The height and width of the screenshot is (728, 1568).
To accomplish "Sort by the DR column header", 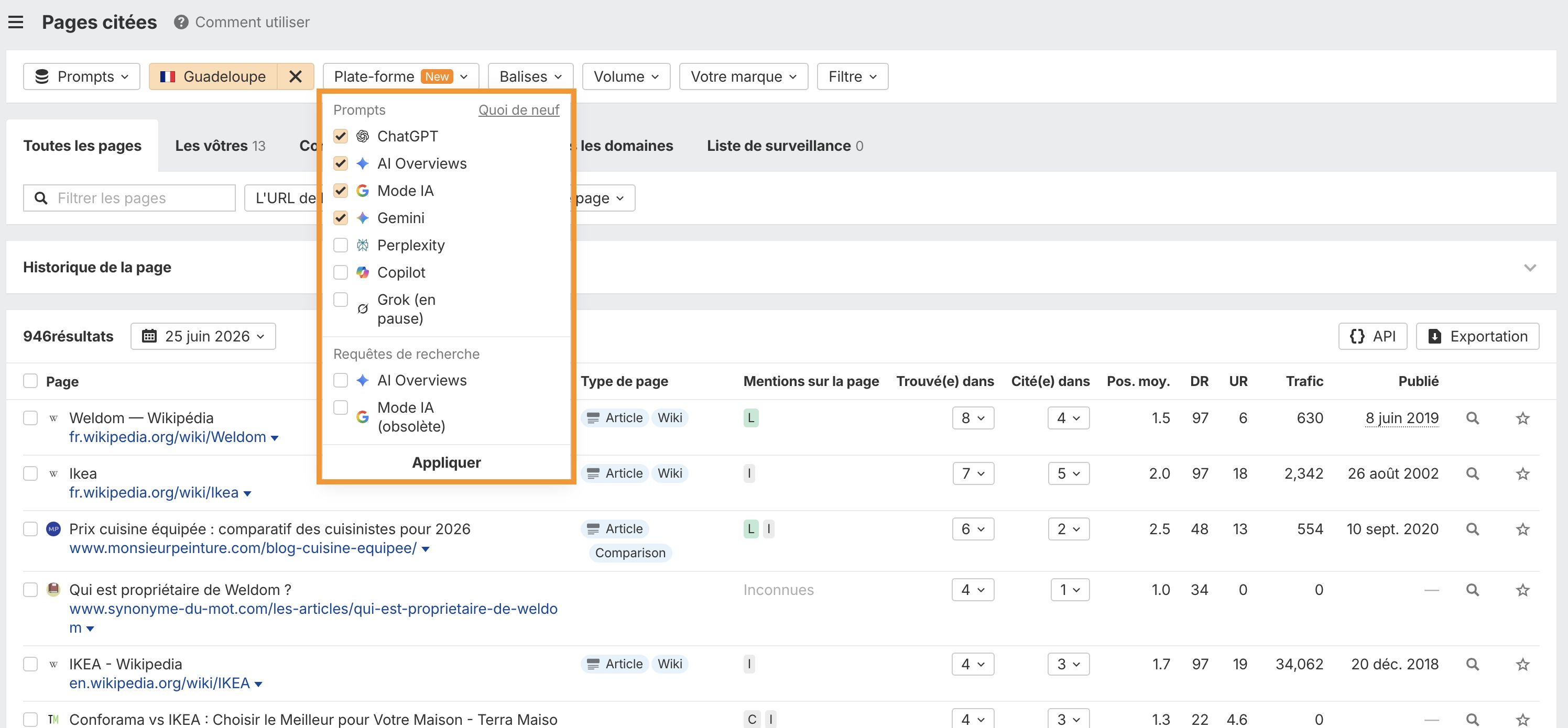I will (1199, 381).
